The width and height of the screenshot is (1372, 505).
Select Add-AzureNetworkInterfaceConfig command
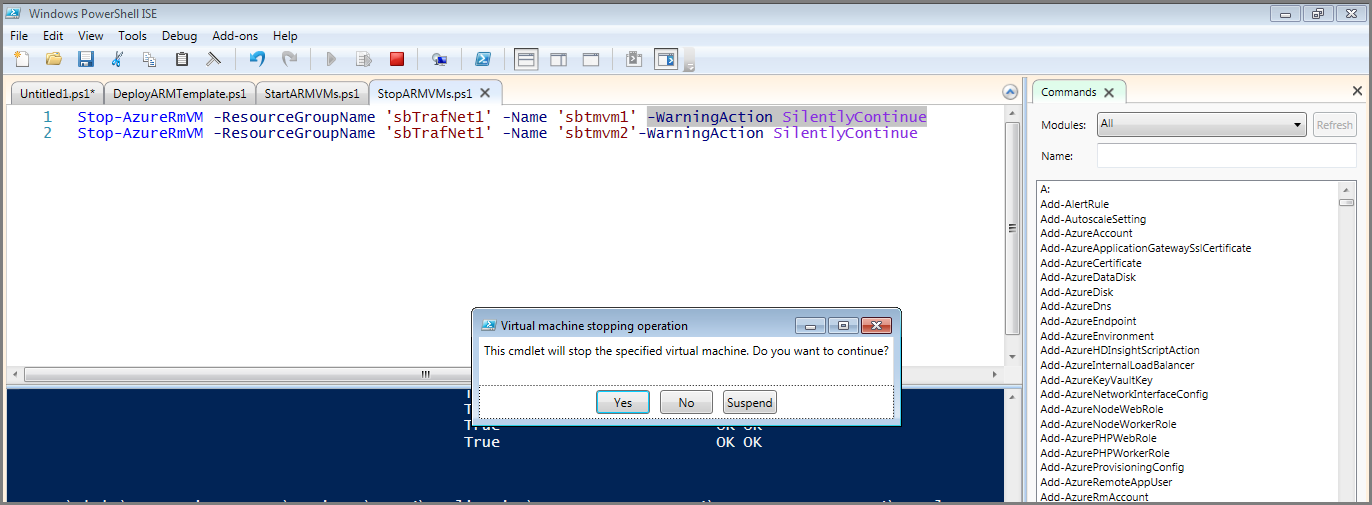pos(1124,394)
